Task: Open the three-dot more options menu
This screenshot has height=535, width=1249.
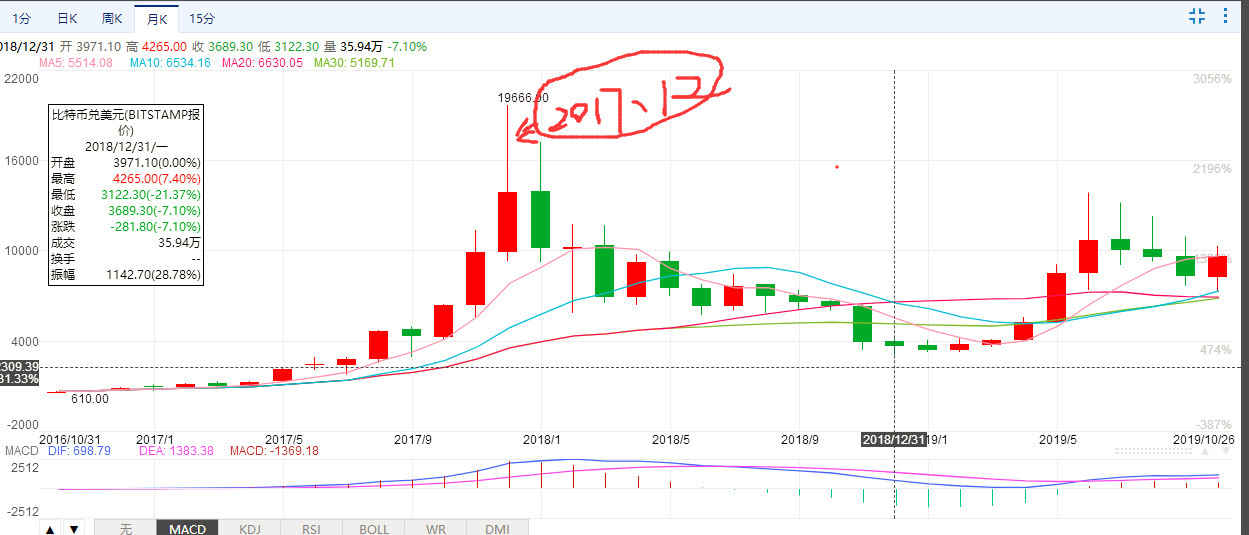Action: coord(1227,15)
